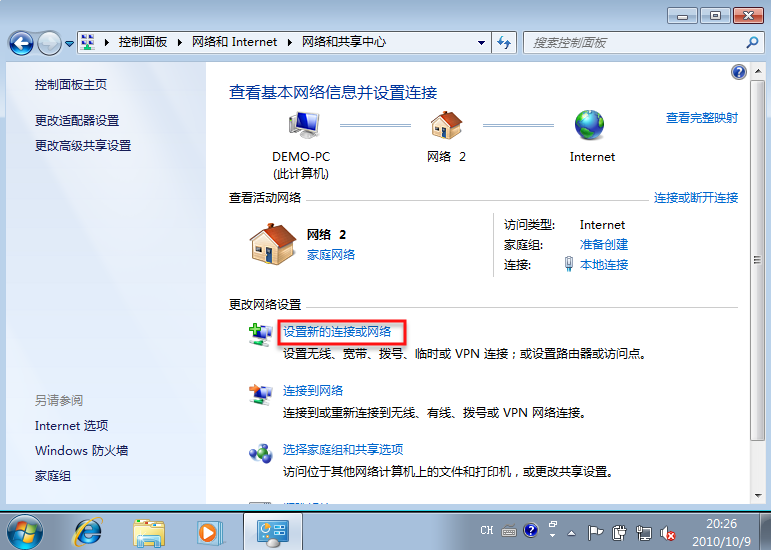Viewport: 771px width, 550px height.
Task: Open Windows Media Player from taskbar
Action: (x=209, y=530)
